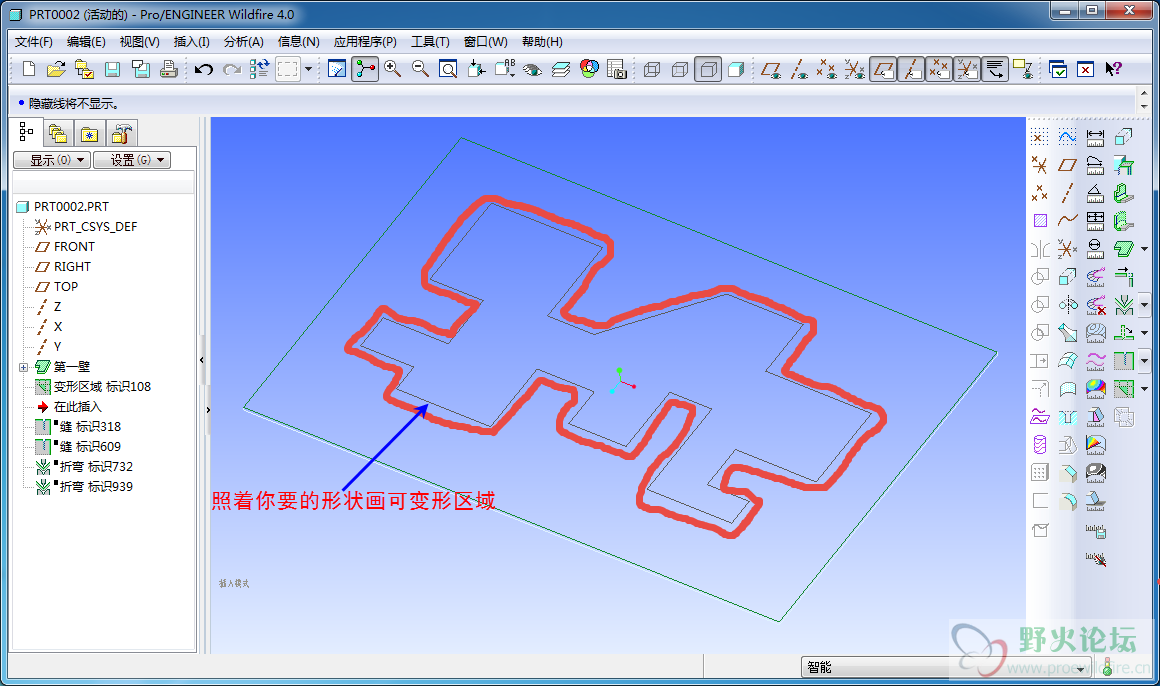Open the selection box dropdown arrow
This screenshot has width=1160, height=686.
[x=308, y=70]
